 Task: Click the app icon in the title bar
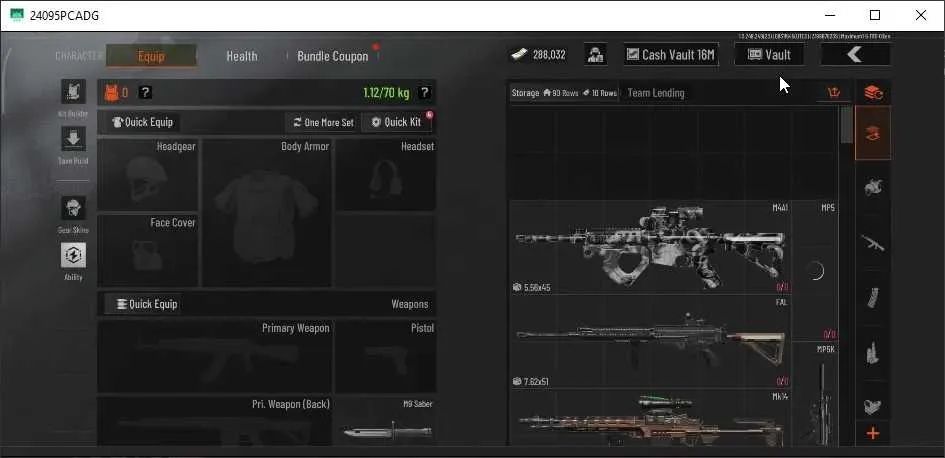point(17,15)
